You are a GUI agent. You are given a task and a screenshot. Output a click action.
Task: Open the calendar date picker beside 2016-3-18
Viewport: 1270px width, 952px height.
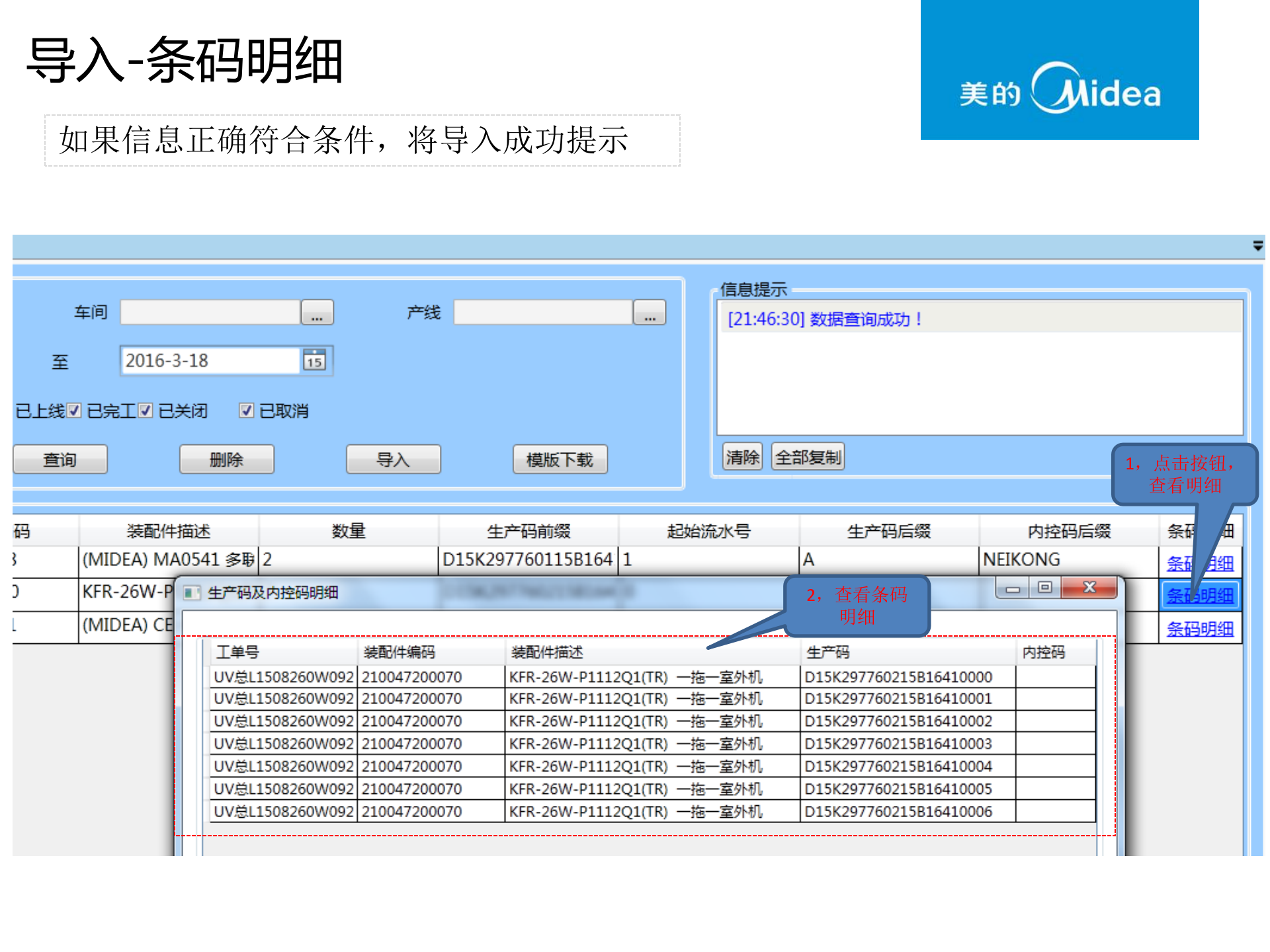tap(316, 360)
